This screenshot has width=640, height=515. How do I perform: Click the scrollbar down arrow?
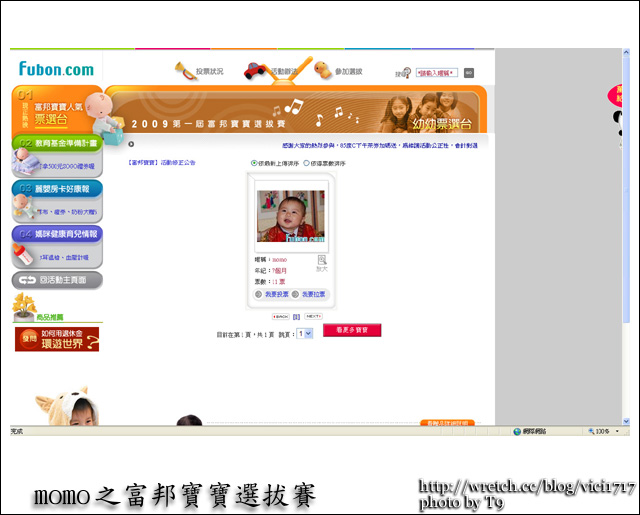626,421
